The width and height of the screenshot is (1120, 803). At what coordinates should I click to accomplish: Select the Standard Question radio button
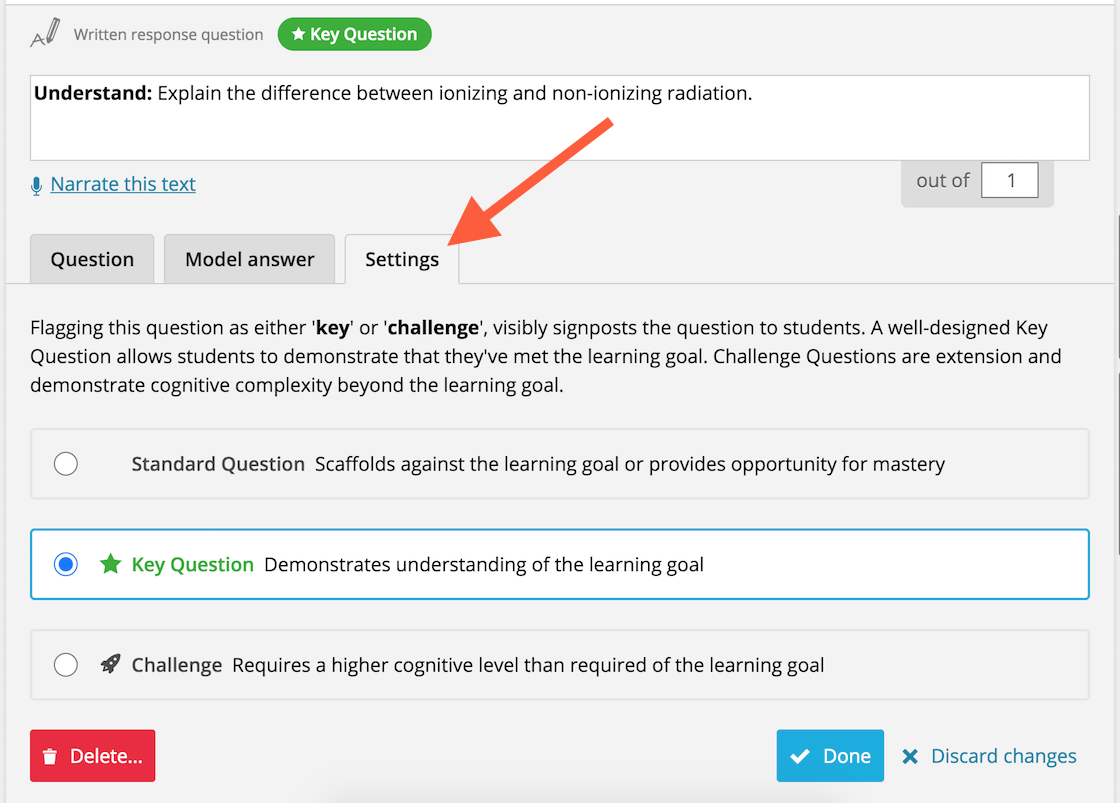(x=66, y=464)
